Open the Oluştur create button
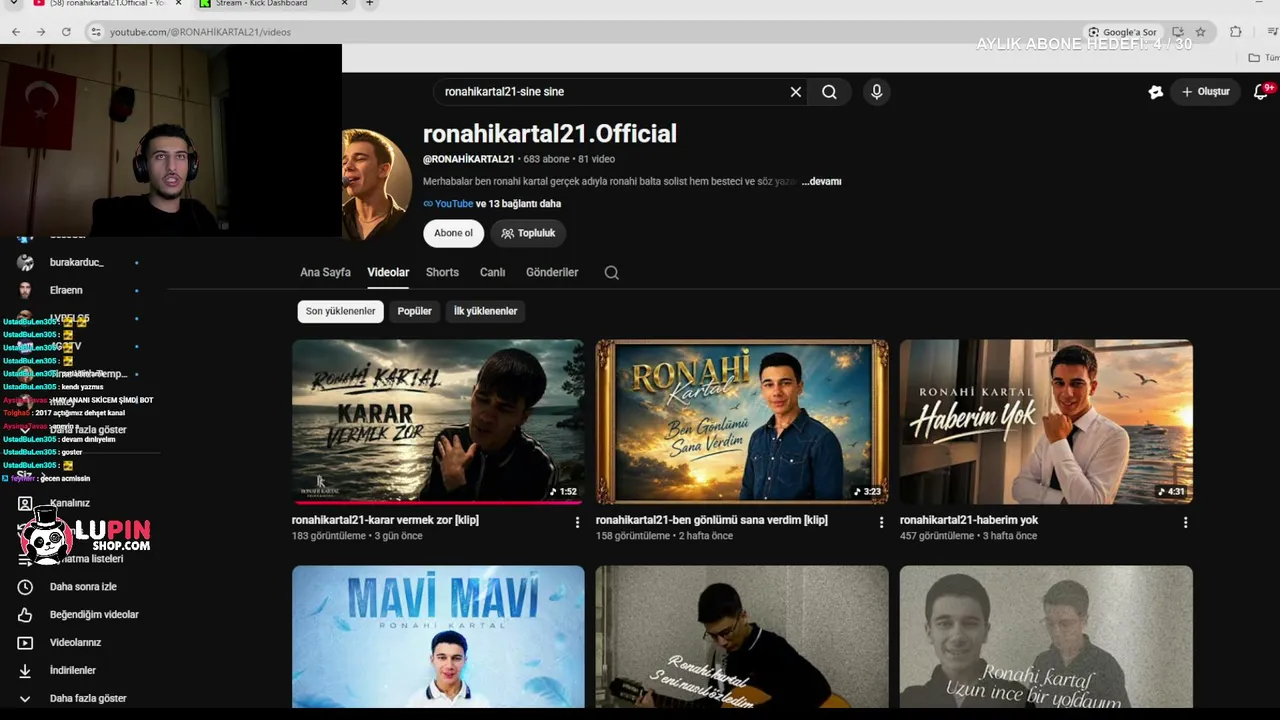Screen dimensions: 1280x720 click(1206, 92)
